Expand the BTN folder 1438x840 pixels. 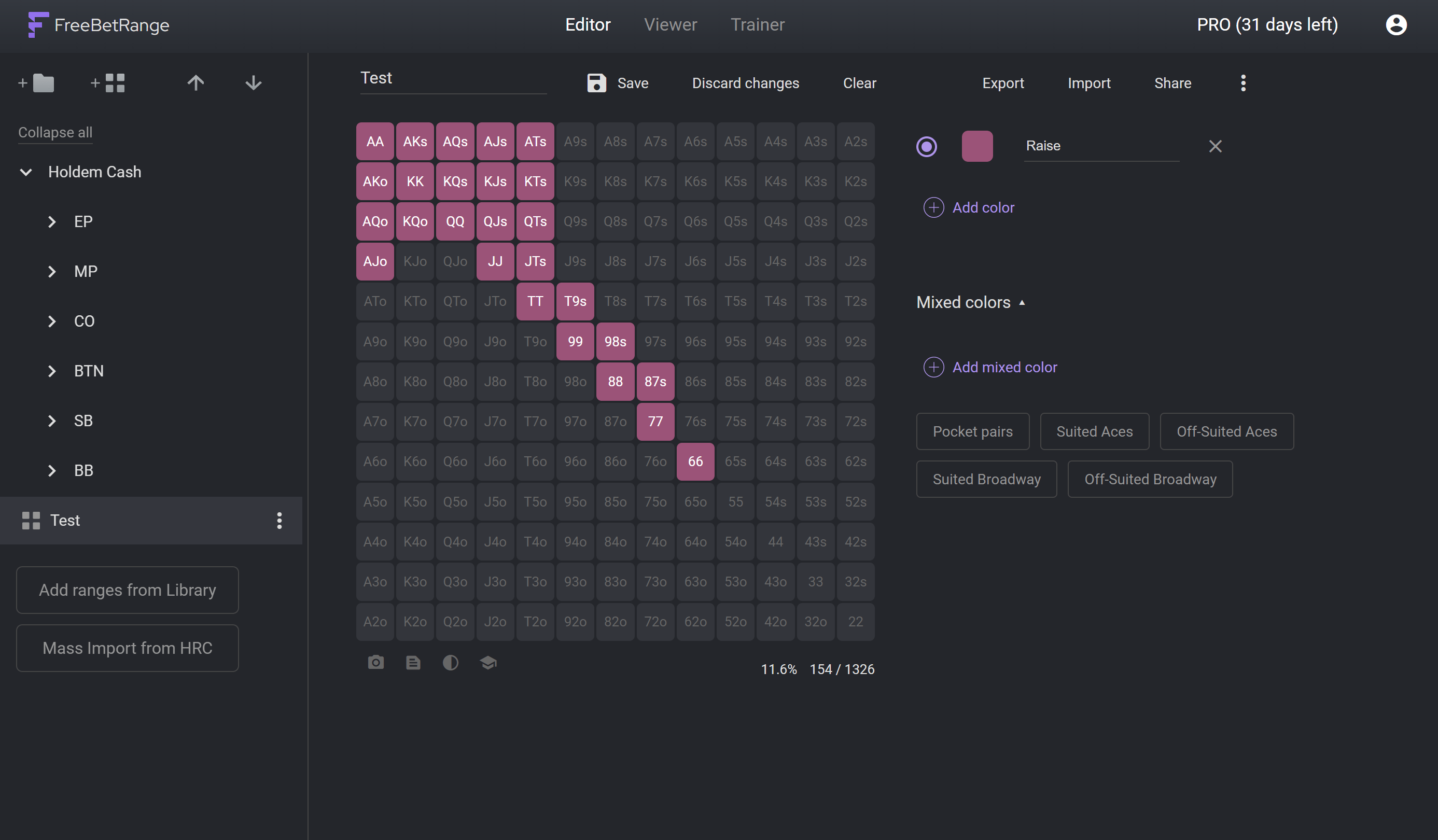[52, 371]
